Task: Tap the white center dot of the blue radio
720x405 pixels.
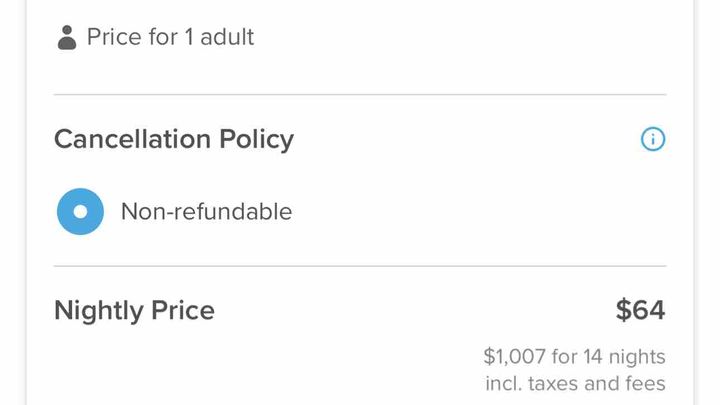Action: (x=80, y=212)
